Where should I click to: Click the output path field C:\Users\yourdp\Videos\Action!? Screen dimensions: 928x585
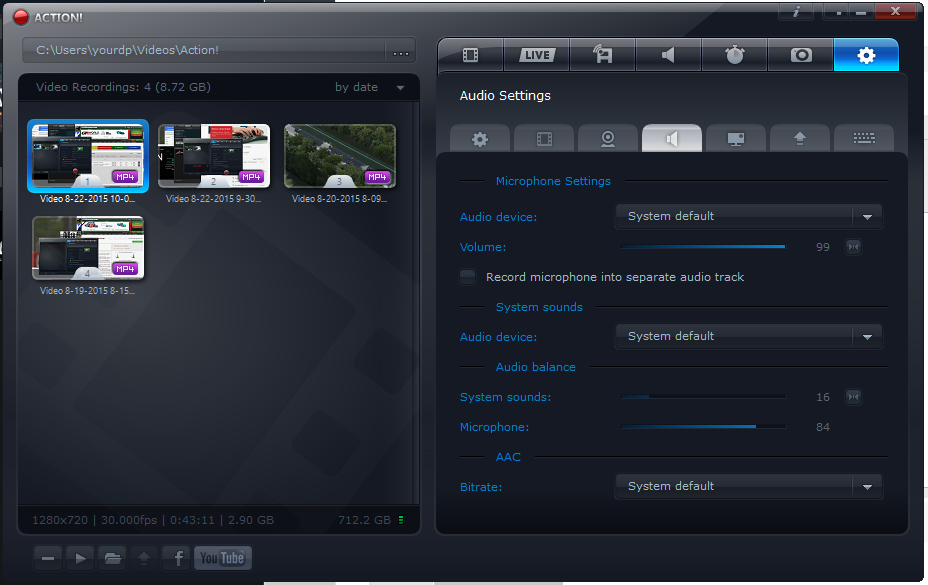tap(204, 50)
